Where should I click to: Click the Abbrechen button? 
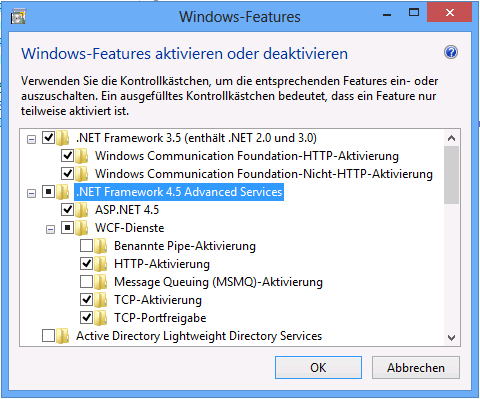(416, 367)
